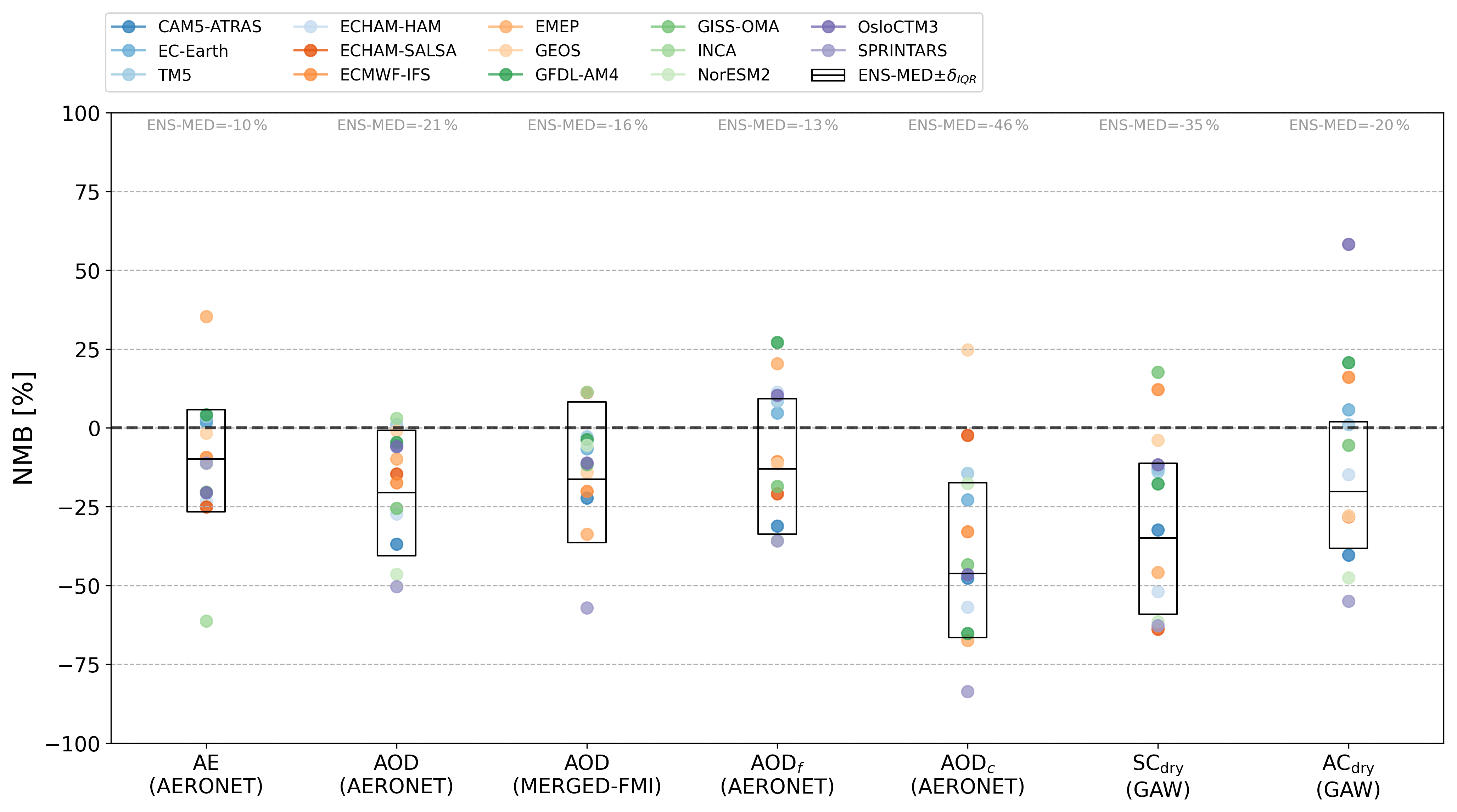Click the EMEP legend marker

point(506,27)
